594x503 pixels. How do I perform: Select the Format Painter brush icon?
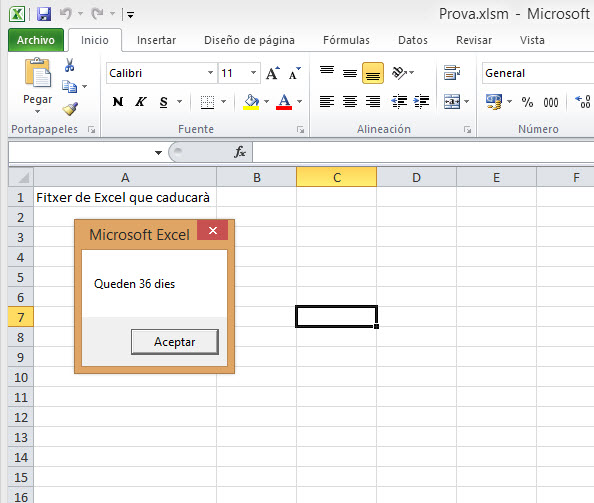70,109
